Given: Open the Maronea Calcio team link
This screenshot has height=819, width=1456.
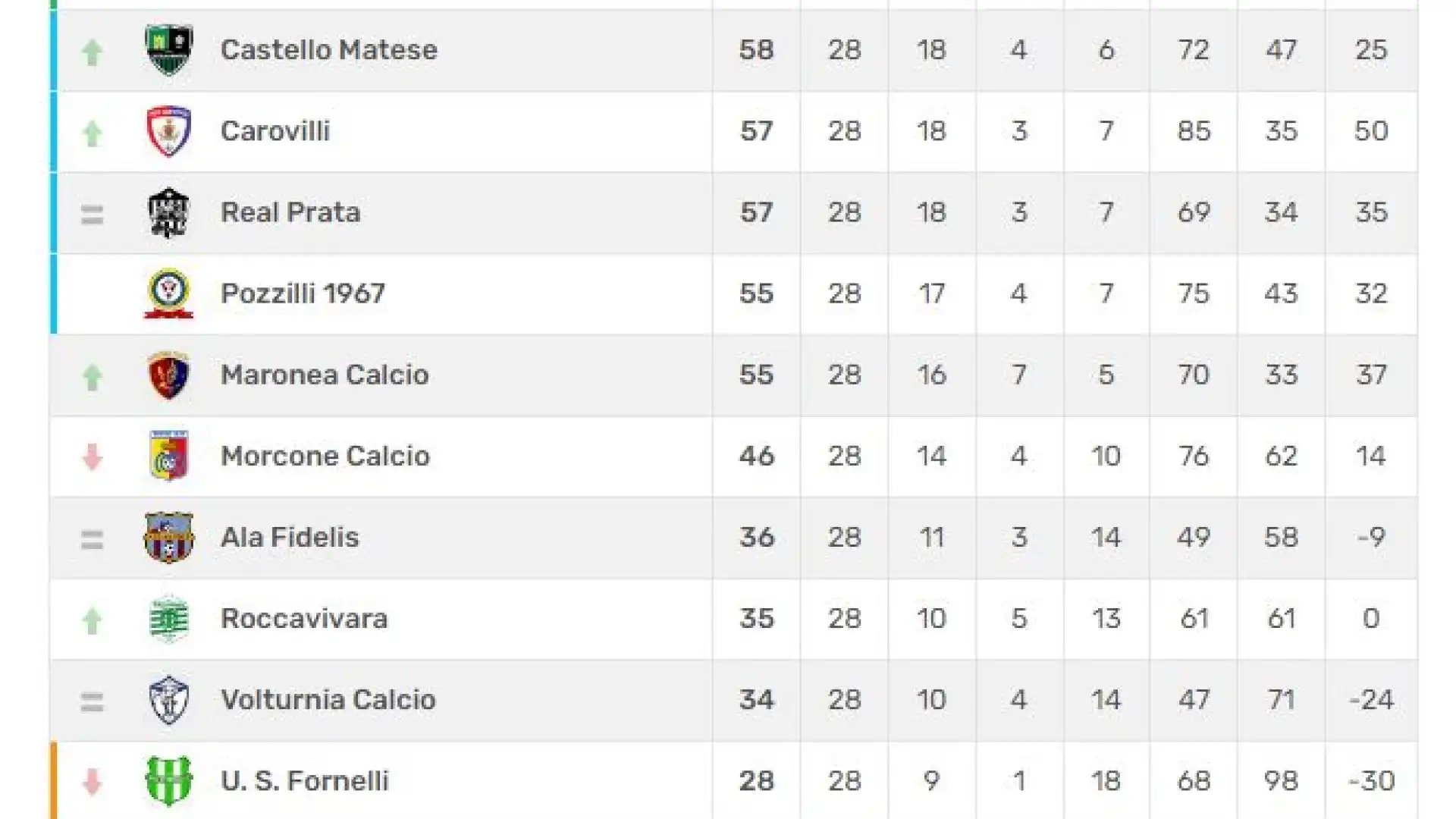Looking at the screenshot, I should coord(325,375).
